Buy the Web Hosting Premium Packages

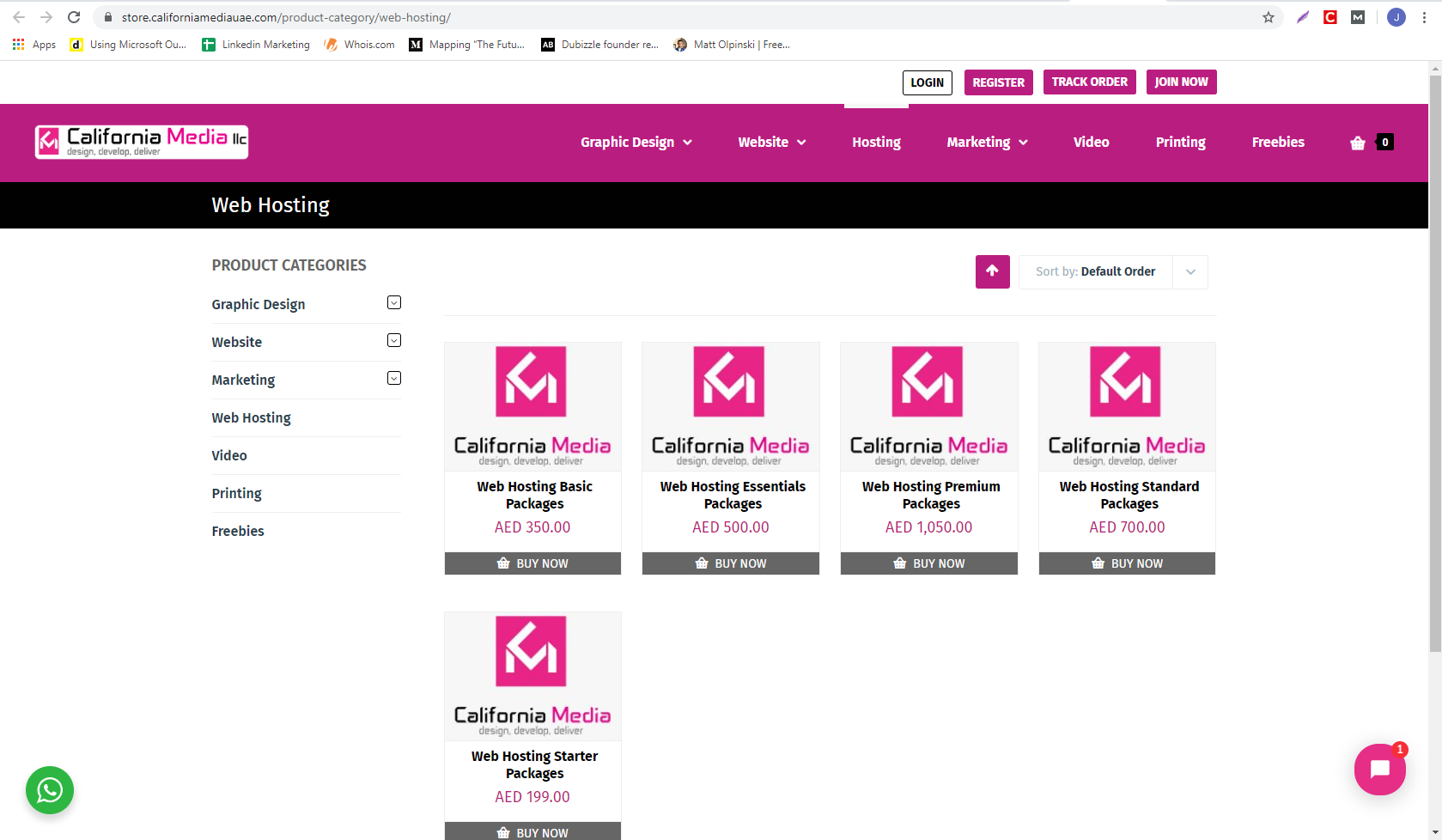point(929,563)
